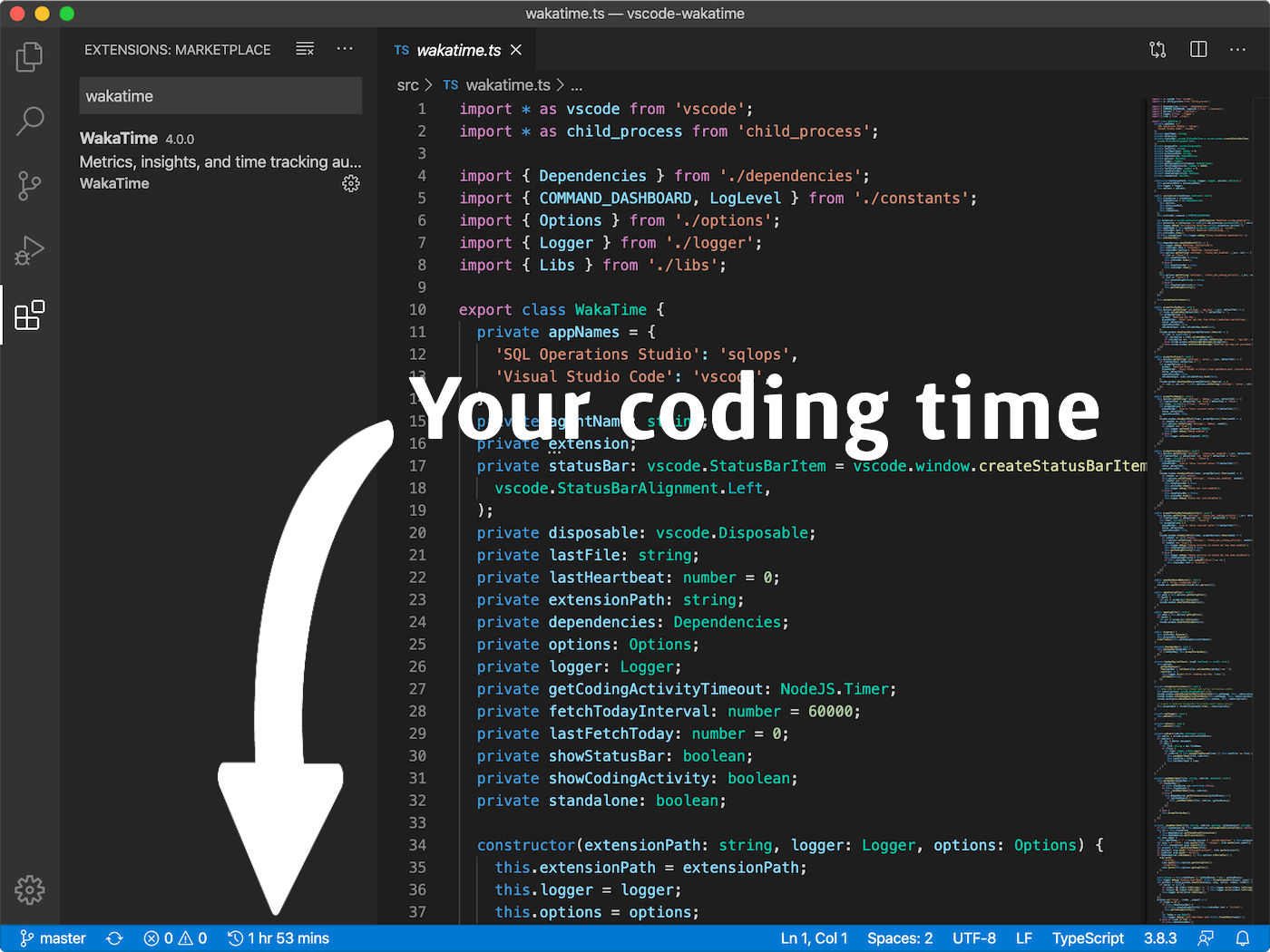
Task: Select the wakatime.ts editor tab
Action: click(458, 50)
